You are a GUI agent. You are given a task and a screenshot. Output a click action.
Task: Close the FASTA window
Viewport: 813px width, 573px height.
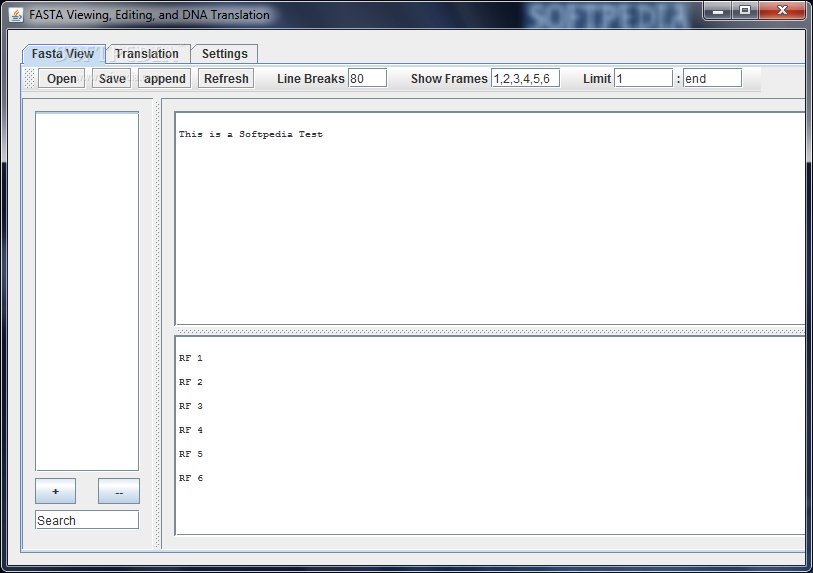[x=782, y=11]
